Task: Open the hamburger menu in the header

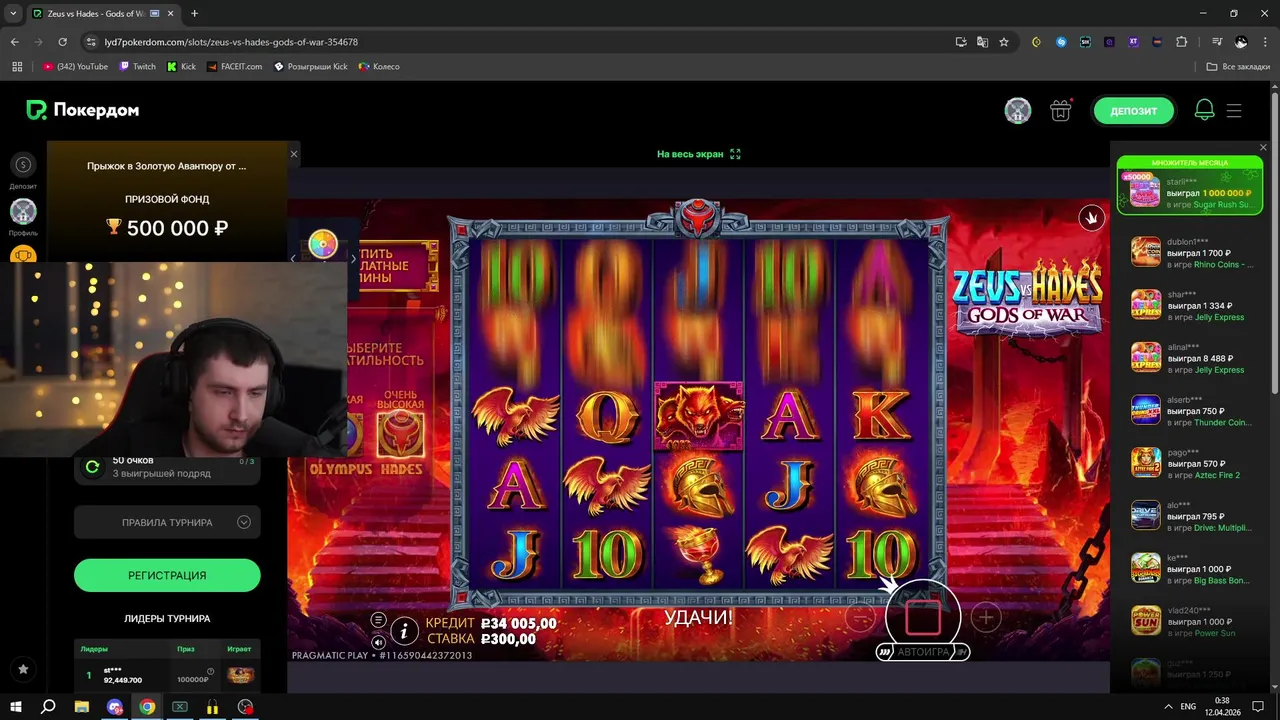Action: 1234,110
